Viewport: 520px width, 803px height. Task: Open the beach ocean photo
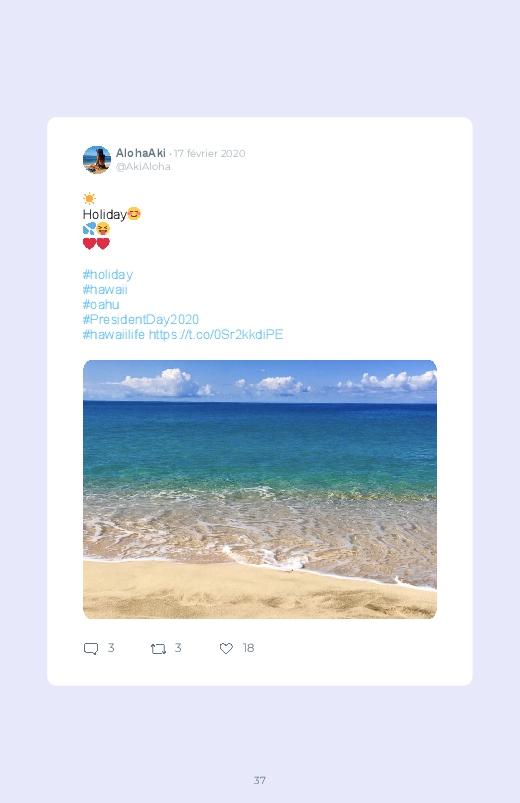tap(260, 490)
